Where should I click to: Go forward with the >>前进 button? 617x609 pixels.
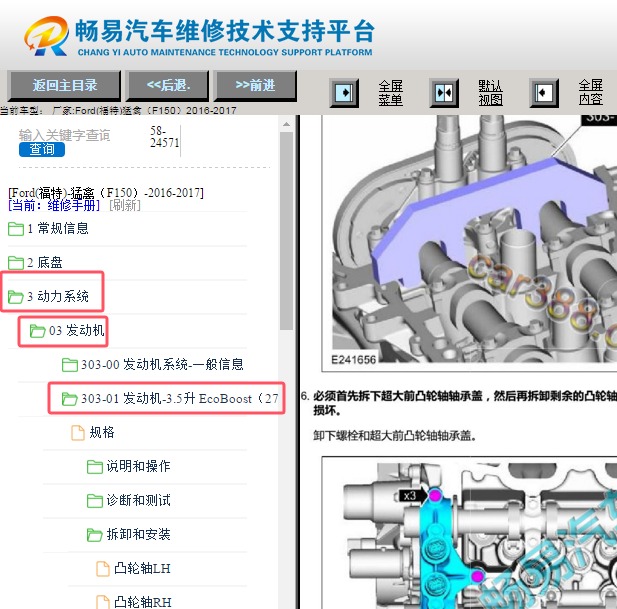tap(255, 85)
